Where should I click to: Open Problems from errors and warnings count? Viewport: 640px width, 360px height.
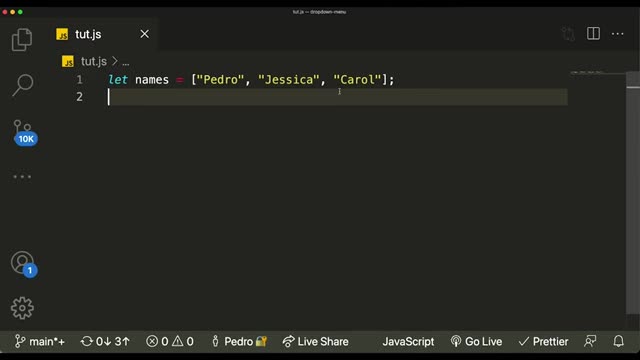pyautogui.click(x=170, y=341)
